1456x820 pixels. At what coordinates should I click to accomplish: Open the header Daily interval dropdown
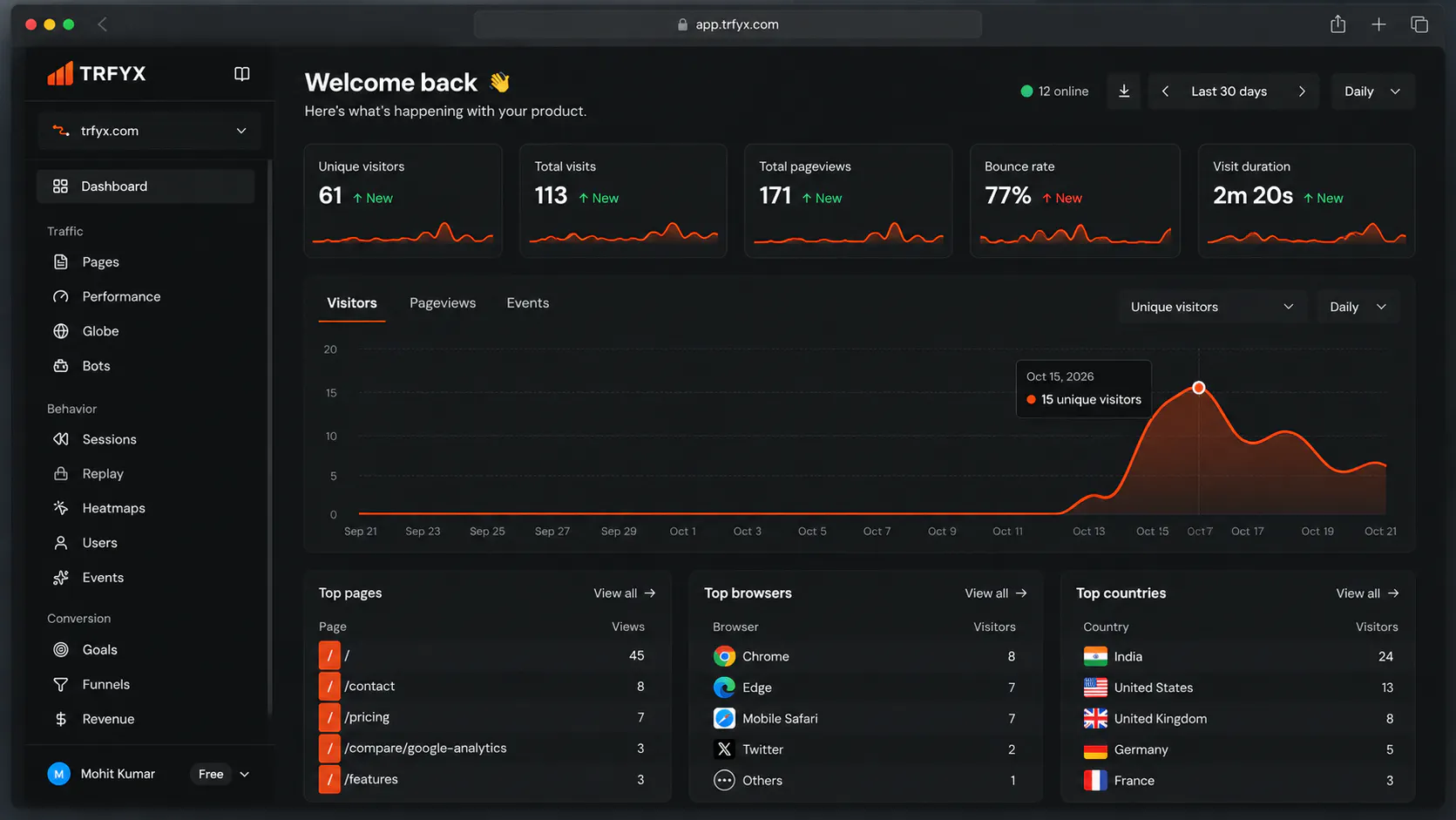pos(1372,91)
